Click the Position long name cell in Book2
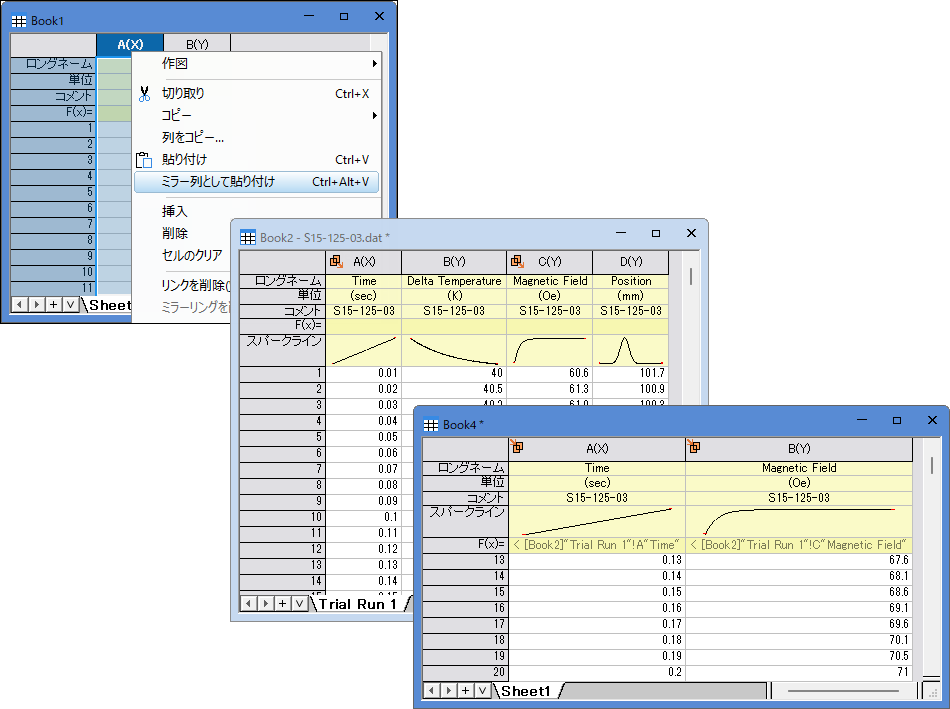 631,281
